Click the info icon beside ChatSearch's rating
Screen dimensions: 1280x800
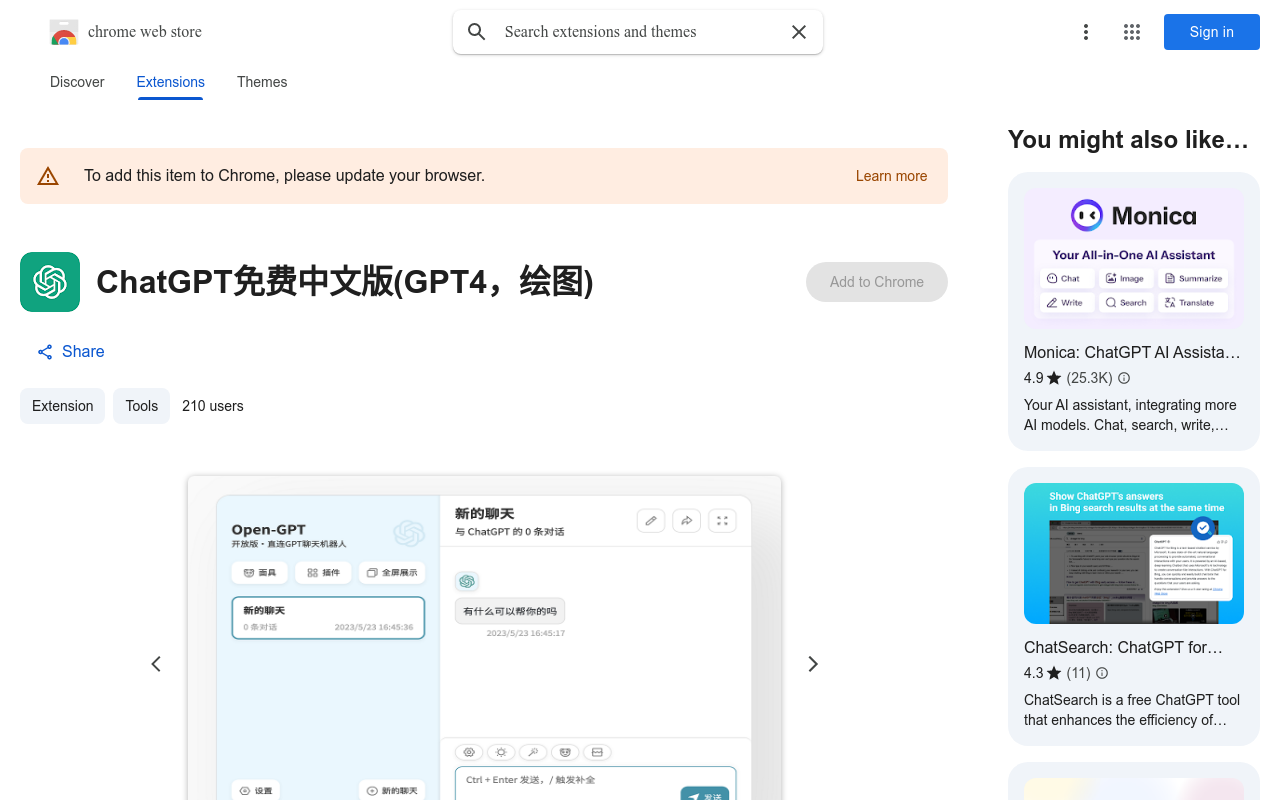tap(1101, 673)
